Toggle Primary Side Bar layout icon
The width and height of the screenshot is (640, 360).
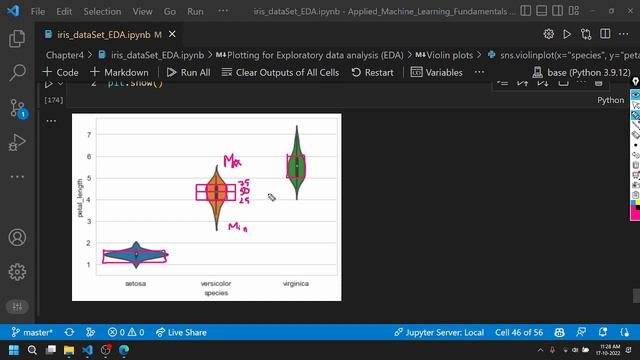coord(526,11)
